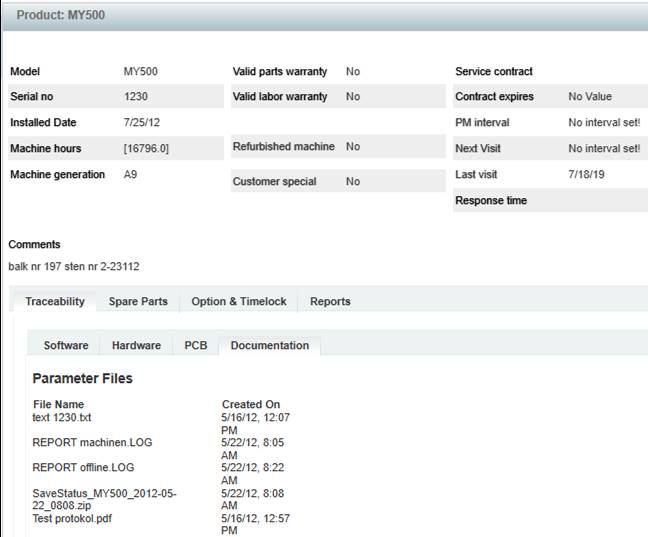Image resolution: width=648 pixels, height=537 pixels.
Task: Click the Serial no label
Action: coord(32,96)
